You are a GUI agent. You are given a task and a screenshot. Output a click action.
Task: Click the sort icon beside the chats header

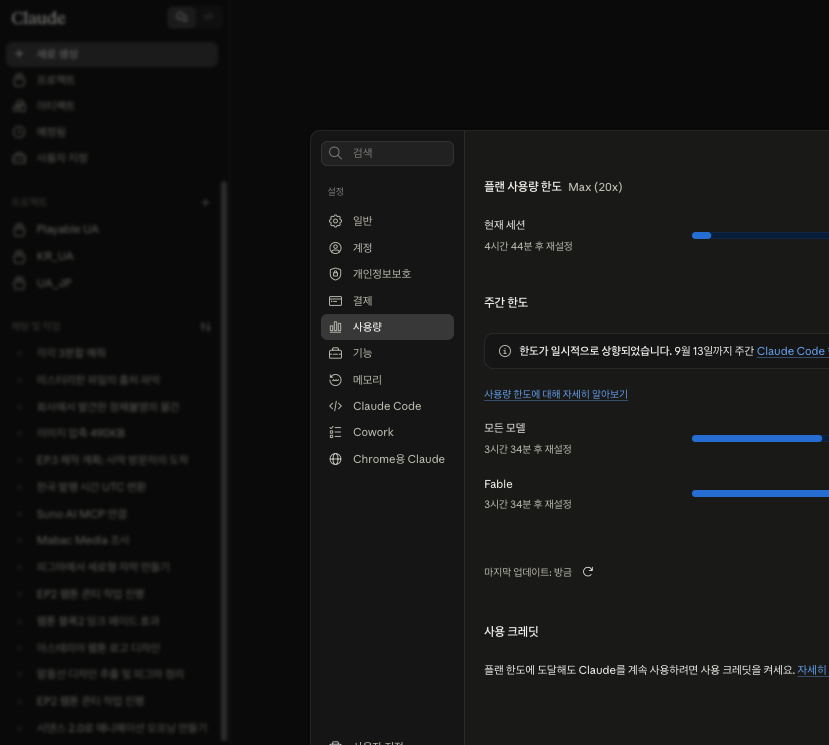(x=206, y=327)
